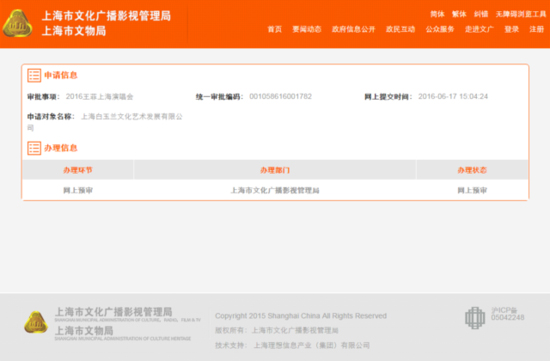This screenshot has height=361, width=550.
Task: Open the 首页 menu item
Action: 275,29
